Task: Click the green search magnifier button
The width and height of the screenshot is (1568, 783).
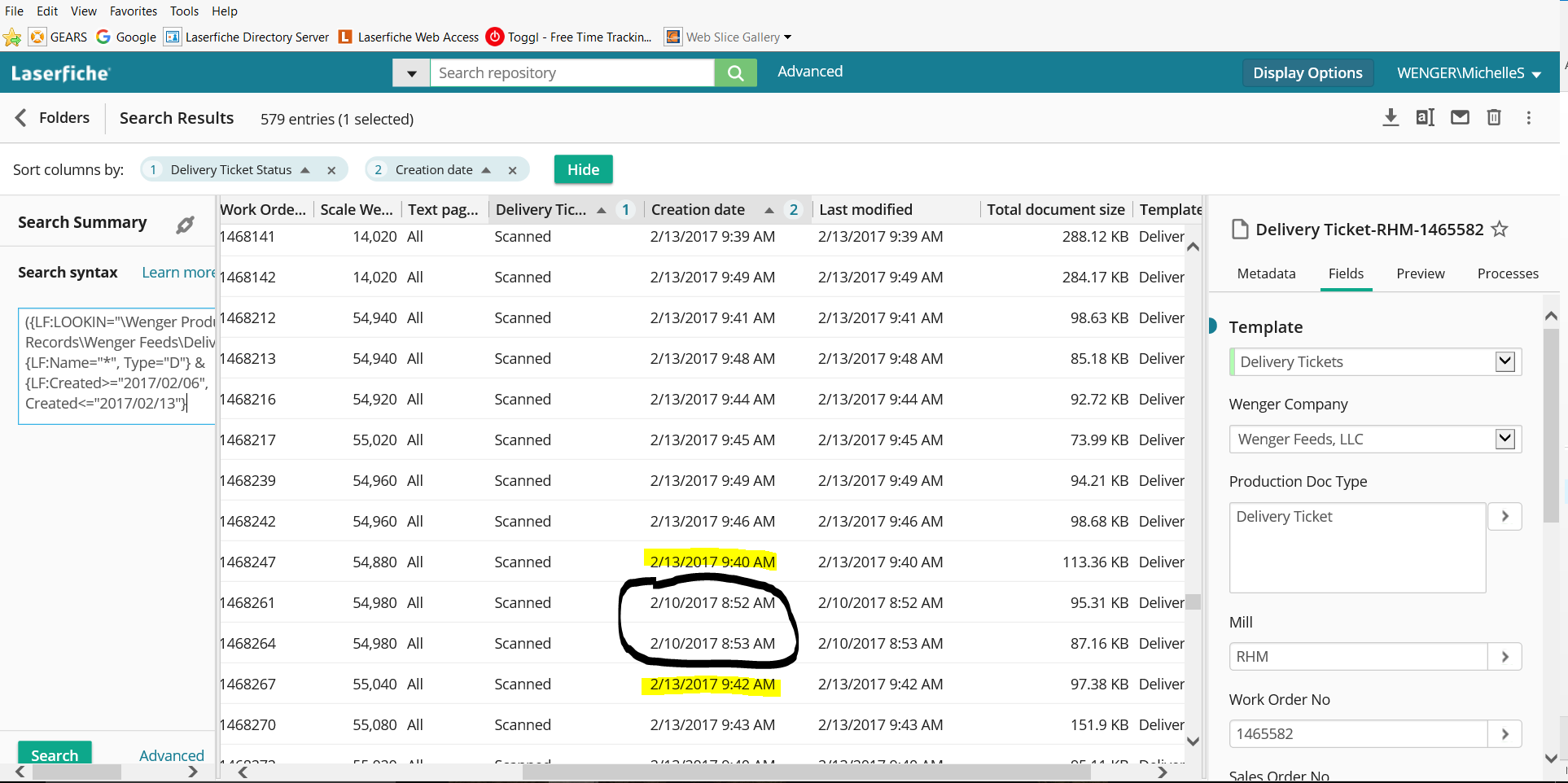Action: click(735, 73)
